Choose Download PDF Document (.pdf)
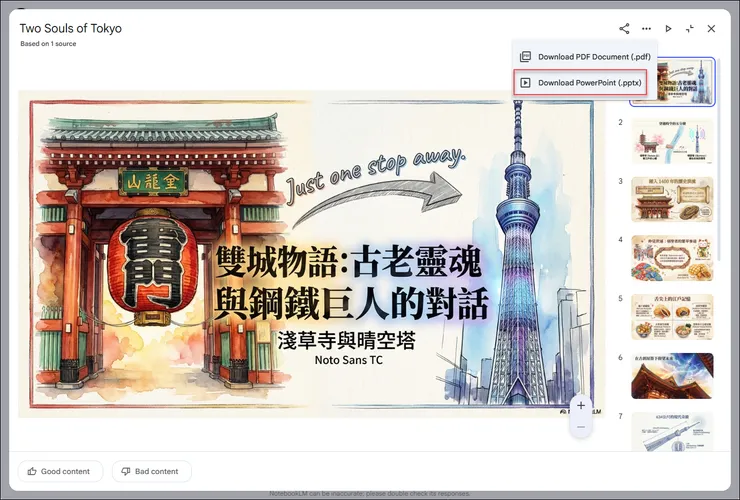Screen dimensions: 740x500 584,57
